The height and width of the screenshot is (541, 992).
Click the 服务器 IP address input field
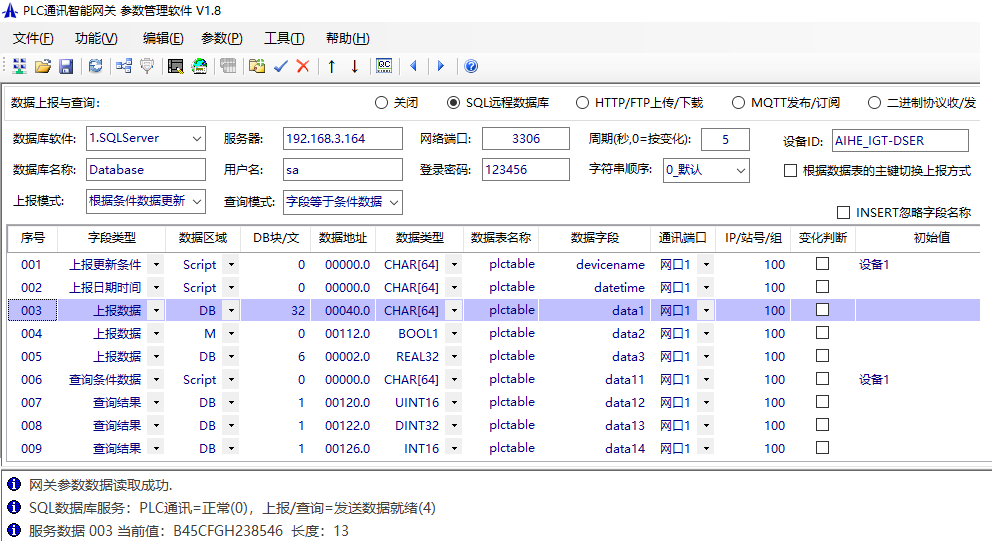coord(343,139)
